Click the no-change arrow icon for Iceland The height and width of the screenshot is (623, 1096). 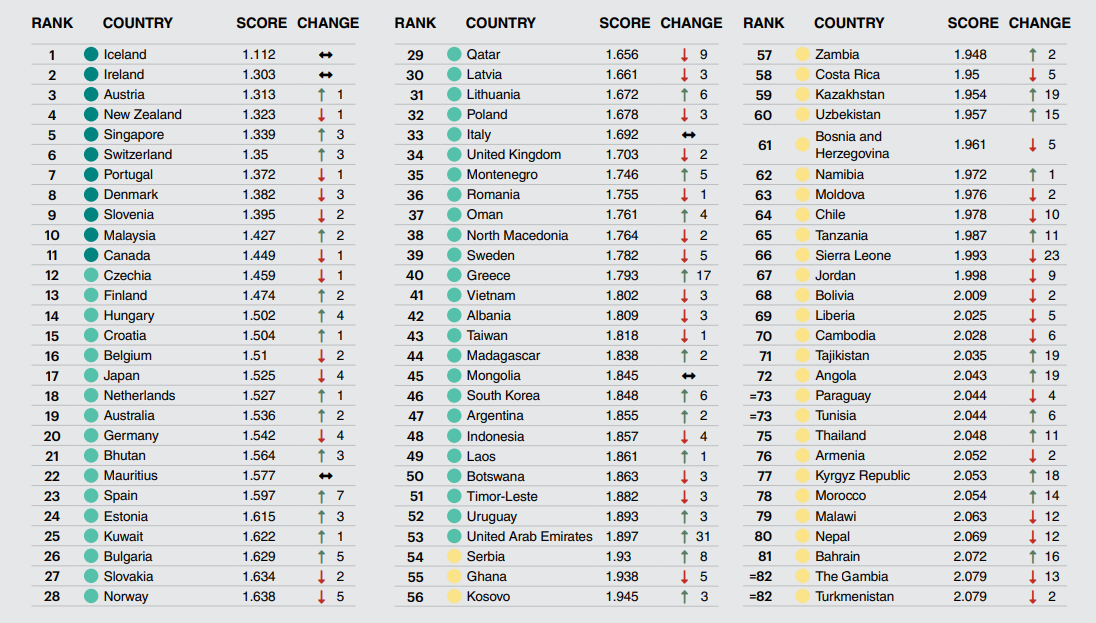(x=326, y=55)
